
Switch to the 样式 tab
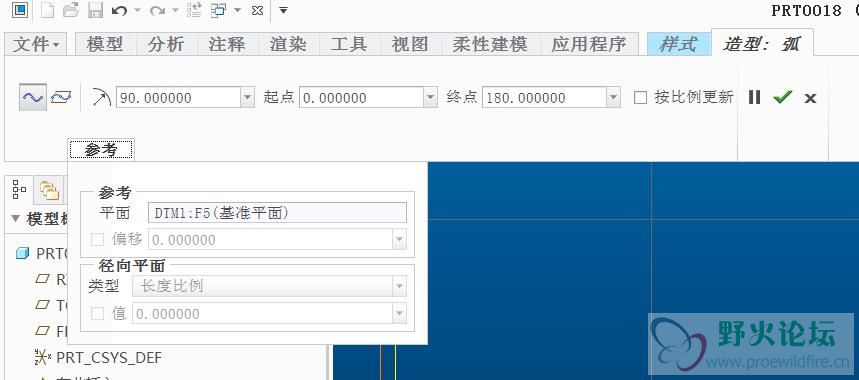click(x=678, y=44)
